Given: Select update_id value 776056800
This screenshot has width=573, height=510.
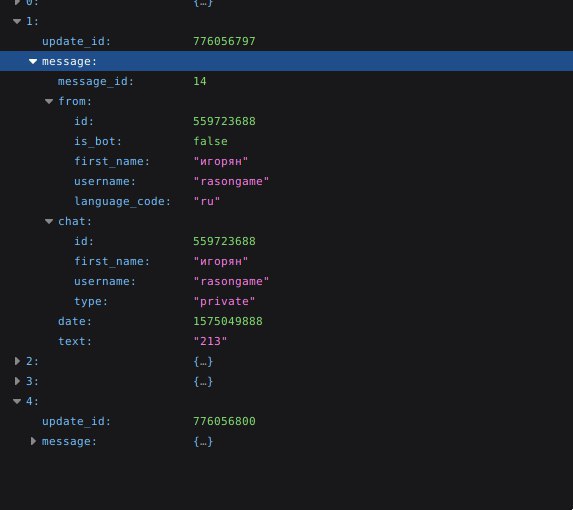Looking at the screenshot, I should [x=224, y=421].
